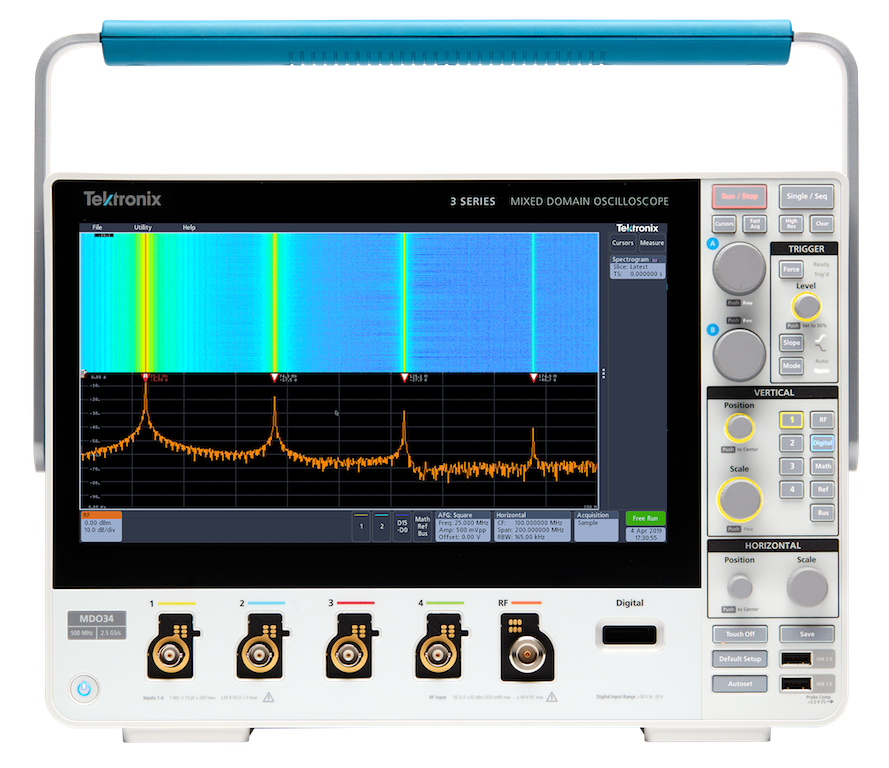889x768 pixels.
Task: Click the channel 1 BNC input connector
Action: click(169, 654)
